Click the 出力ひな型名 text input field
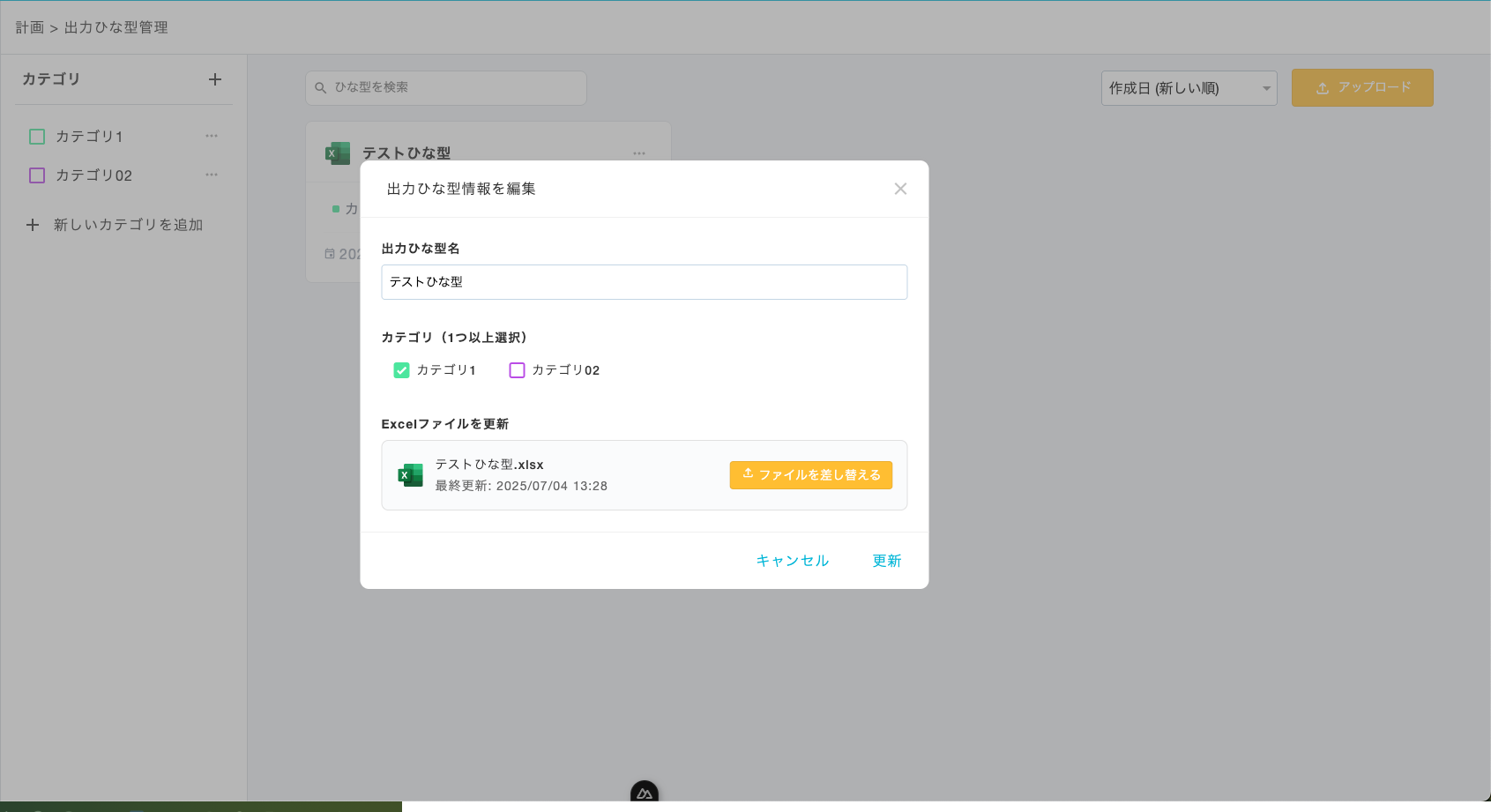 [x=644, y=282]
